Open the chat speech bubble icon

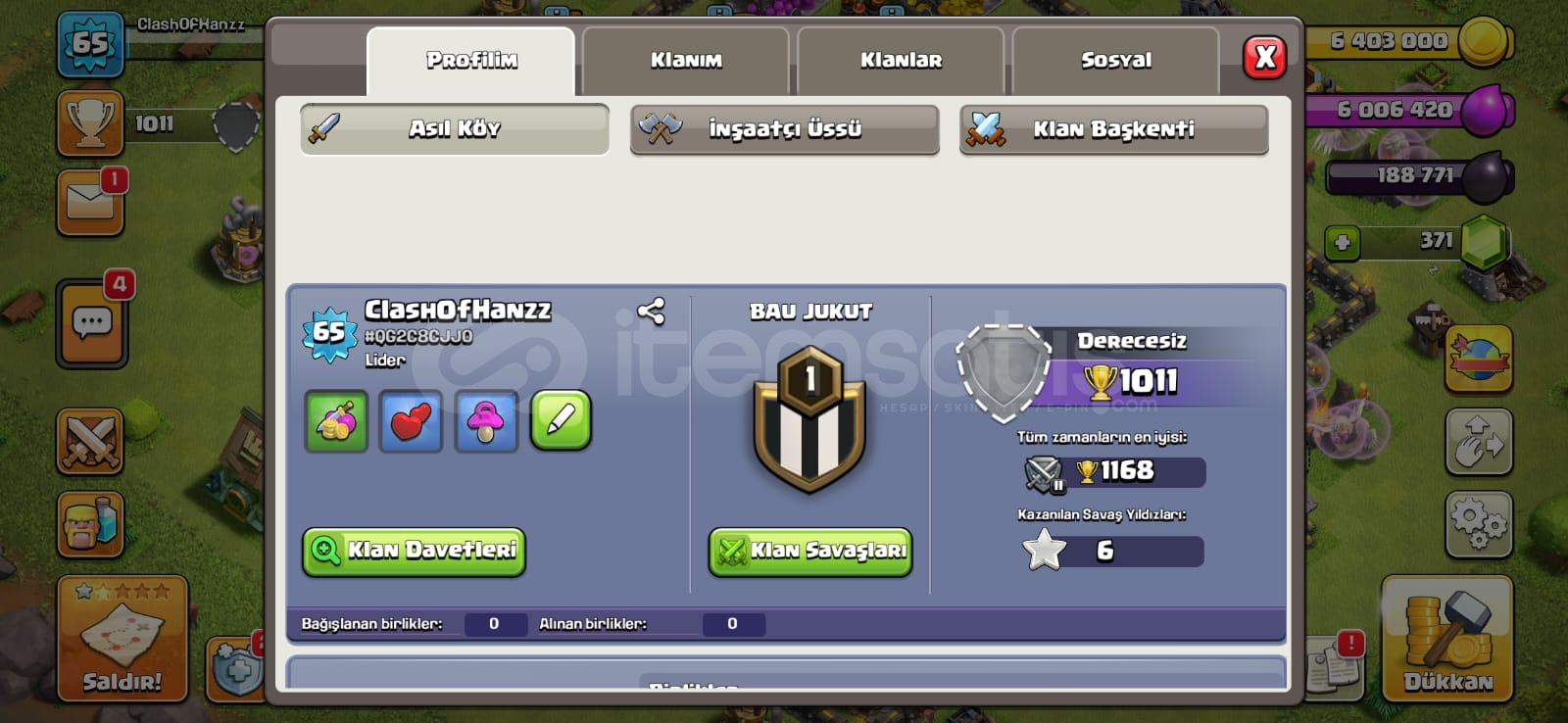91,323
